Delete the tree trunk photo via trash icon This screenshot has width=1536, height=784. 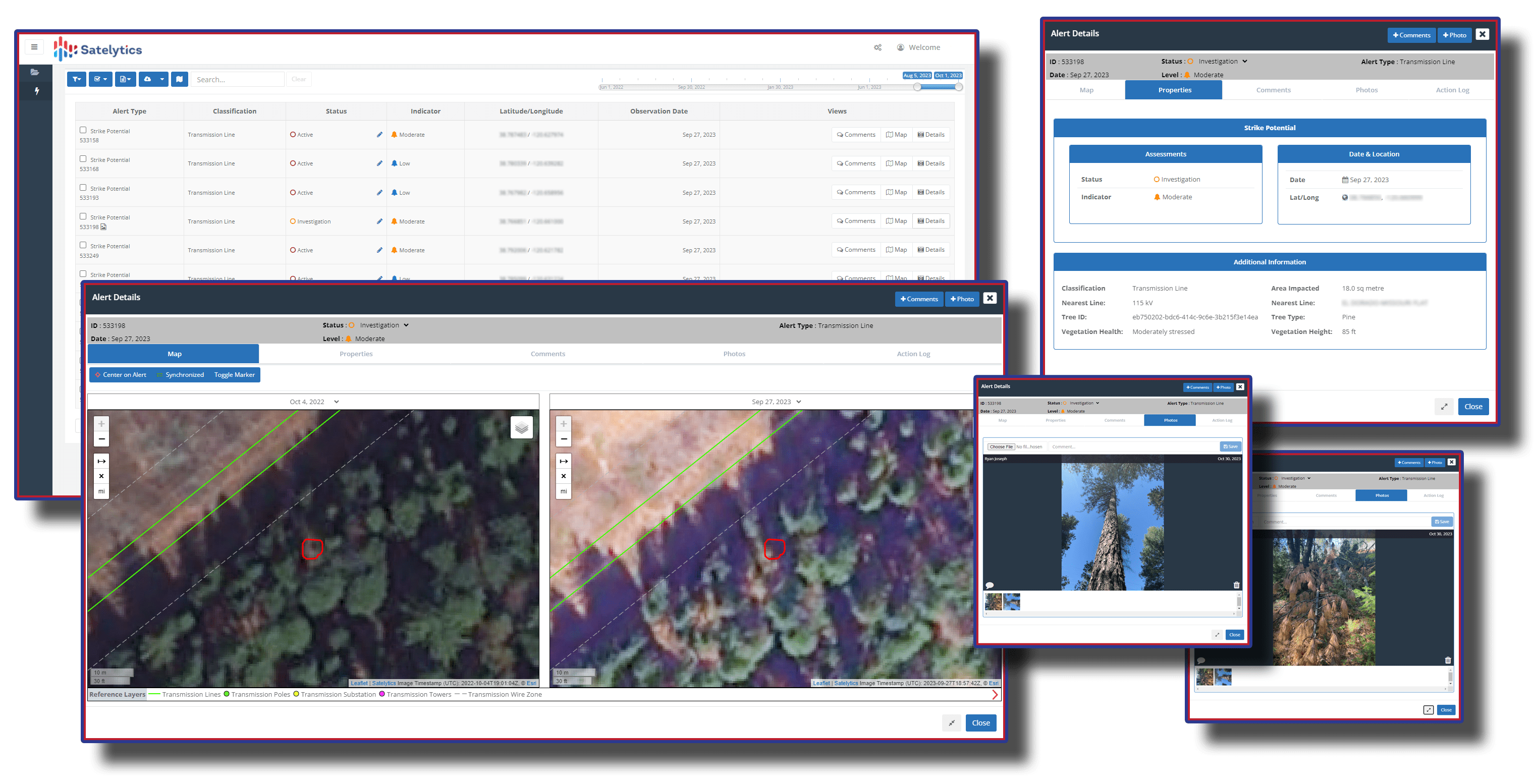click(1236, 585)
